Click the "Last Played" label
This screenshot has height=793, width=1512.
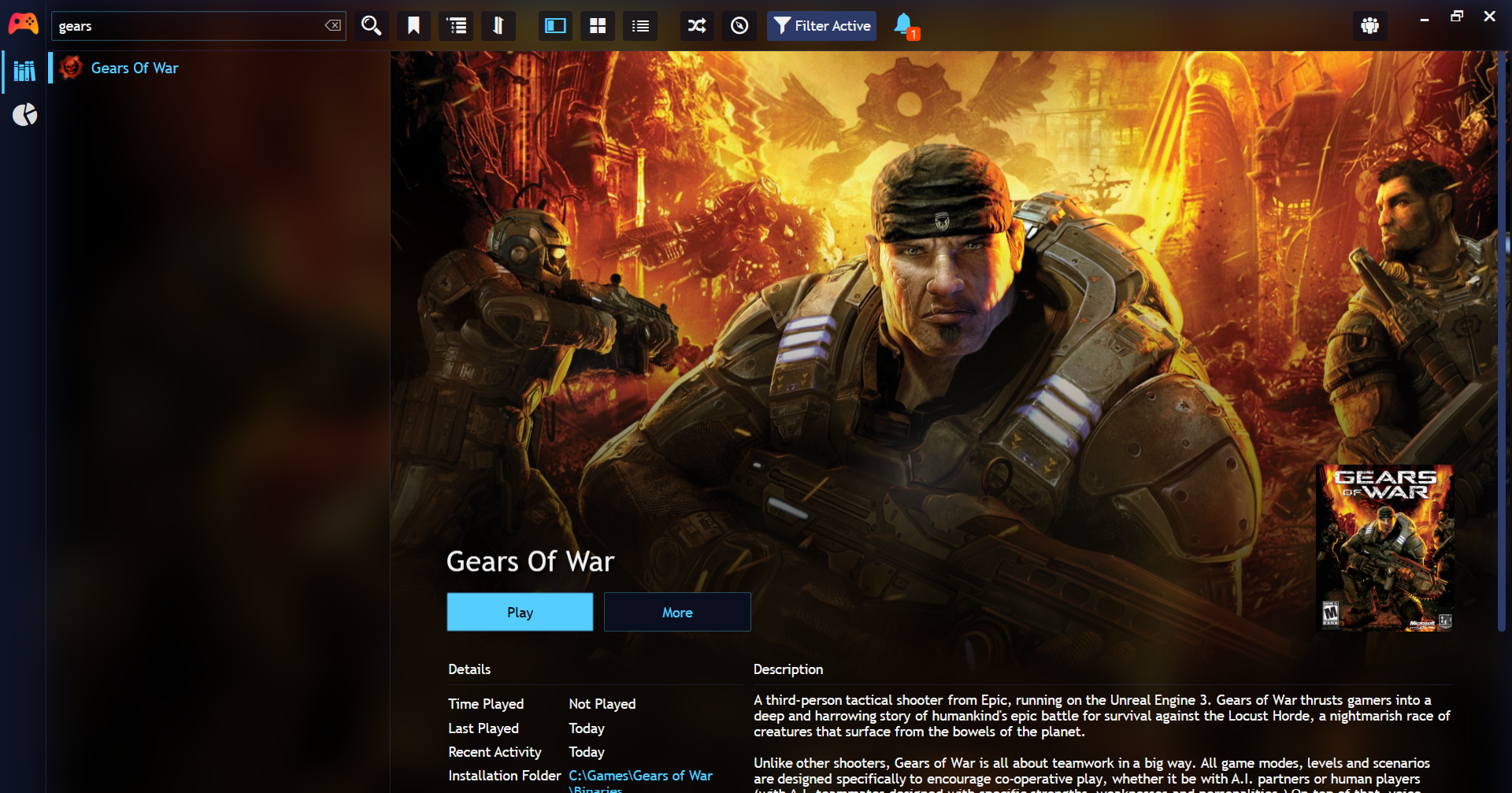(x=484, y=728)
